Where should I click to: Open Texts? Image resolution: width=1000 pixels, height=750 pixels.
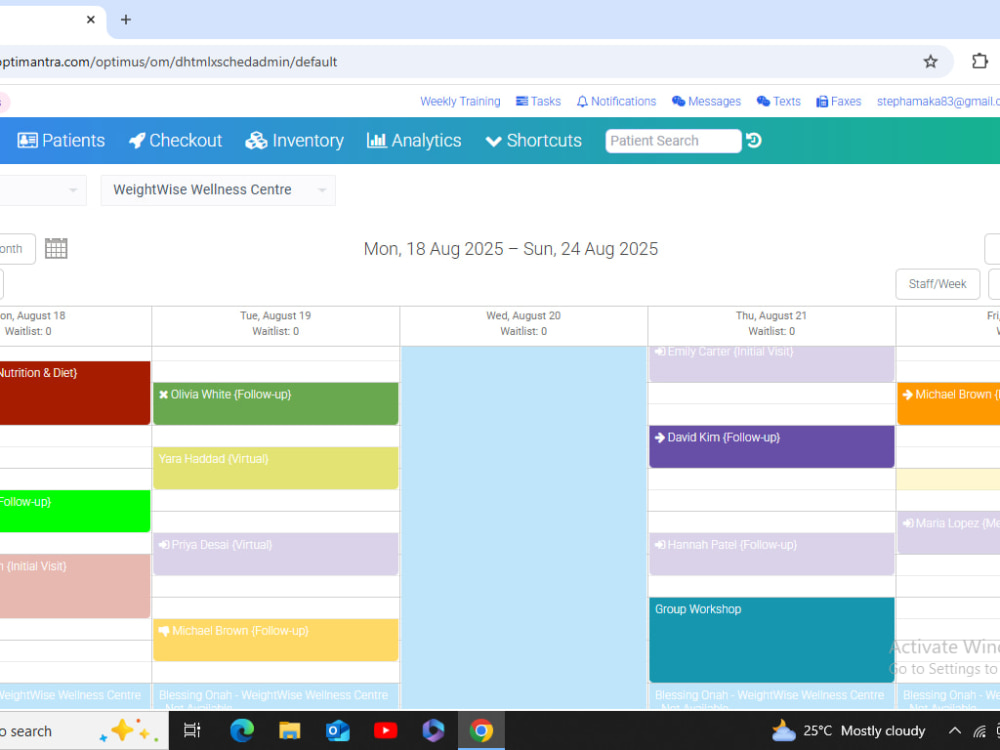pos(778,101)
